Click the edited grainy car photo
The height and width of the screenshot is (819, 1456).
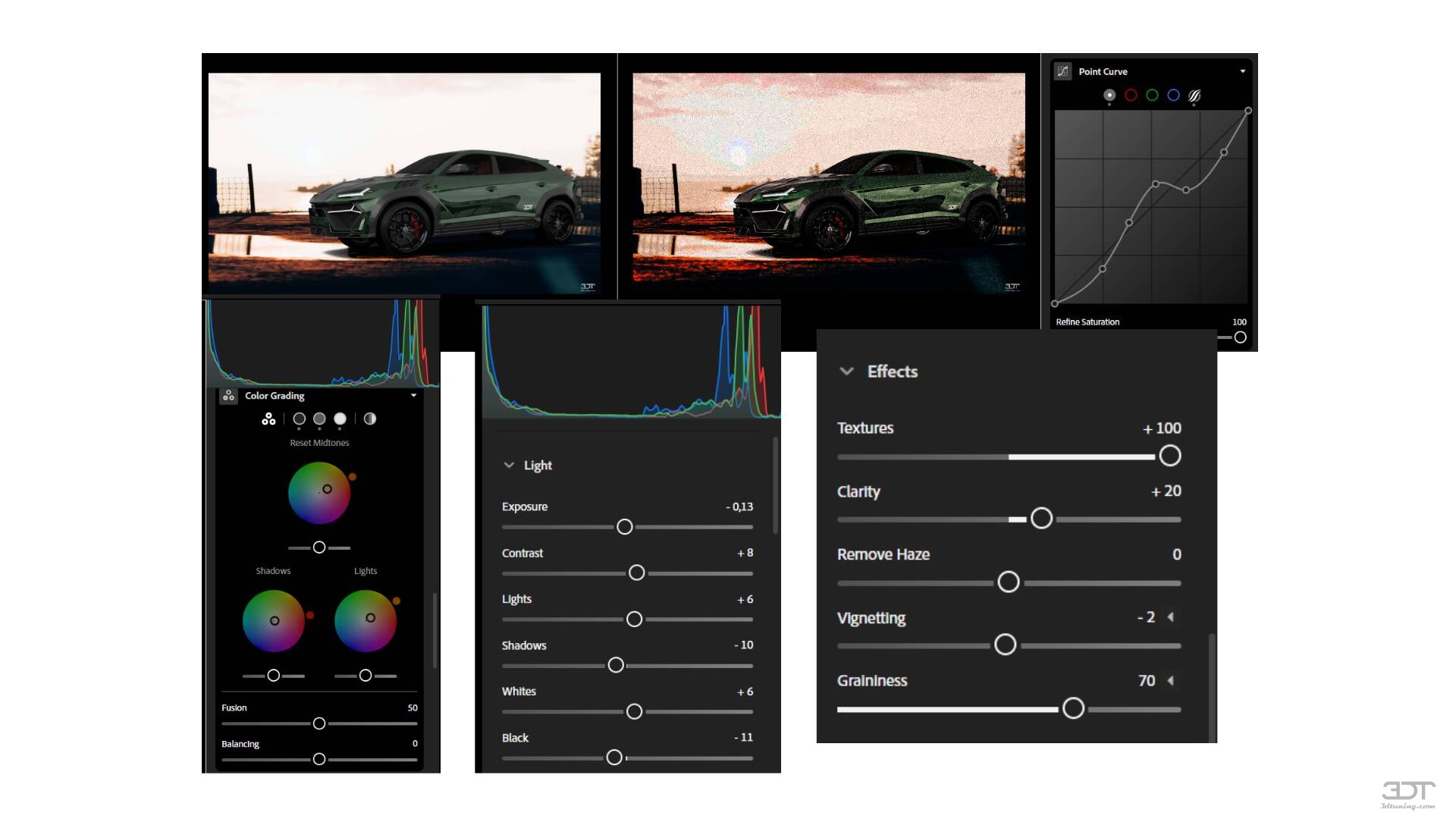click(828, 183)
